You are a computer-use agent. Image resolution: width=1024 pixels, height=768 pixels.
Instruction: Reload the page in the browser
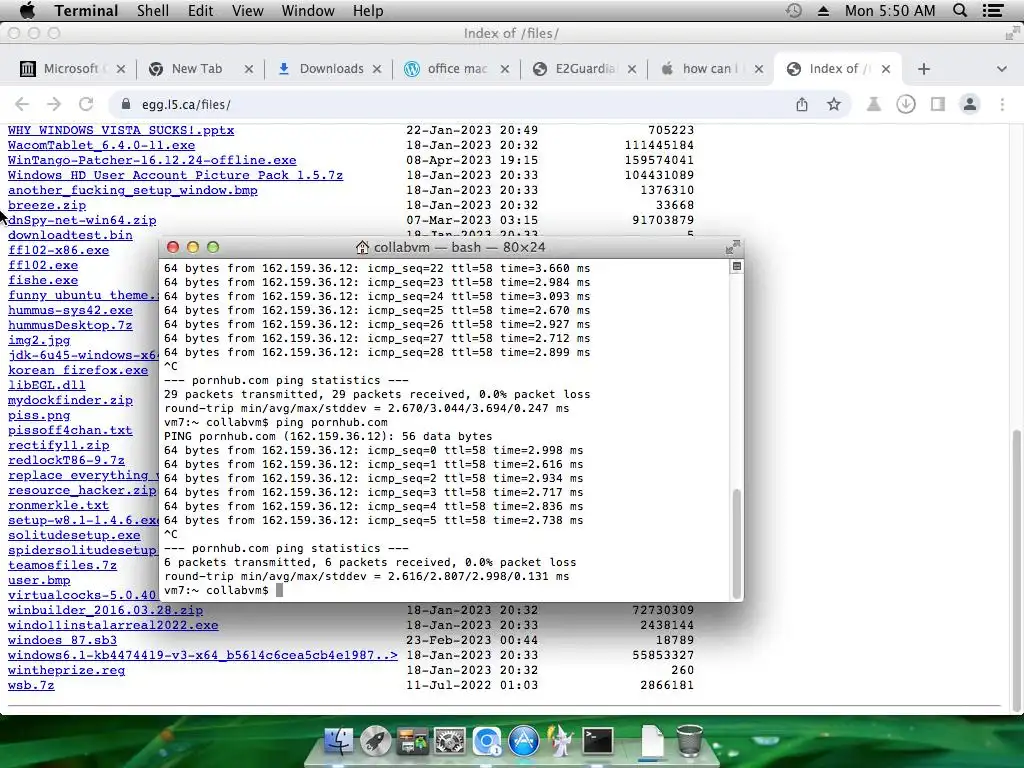click(86, 104)
